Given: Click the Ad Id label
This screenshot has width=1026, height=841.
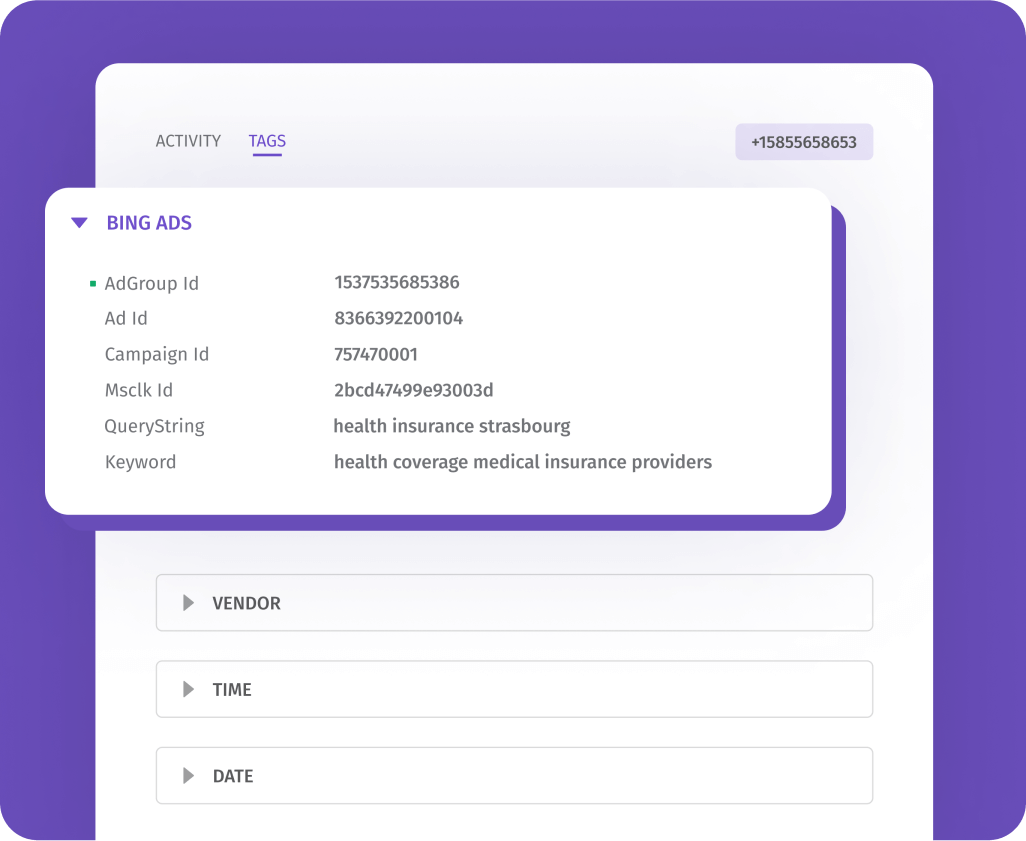Looking at the screenshot, I should pos(126,318).
